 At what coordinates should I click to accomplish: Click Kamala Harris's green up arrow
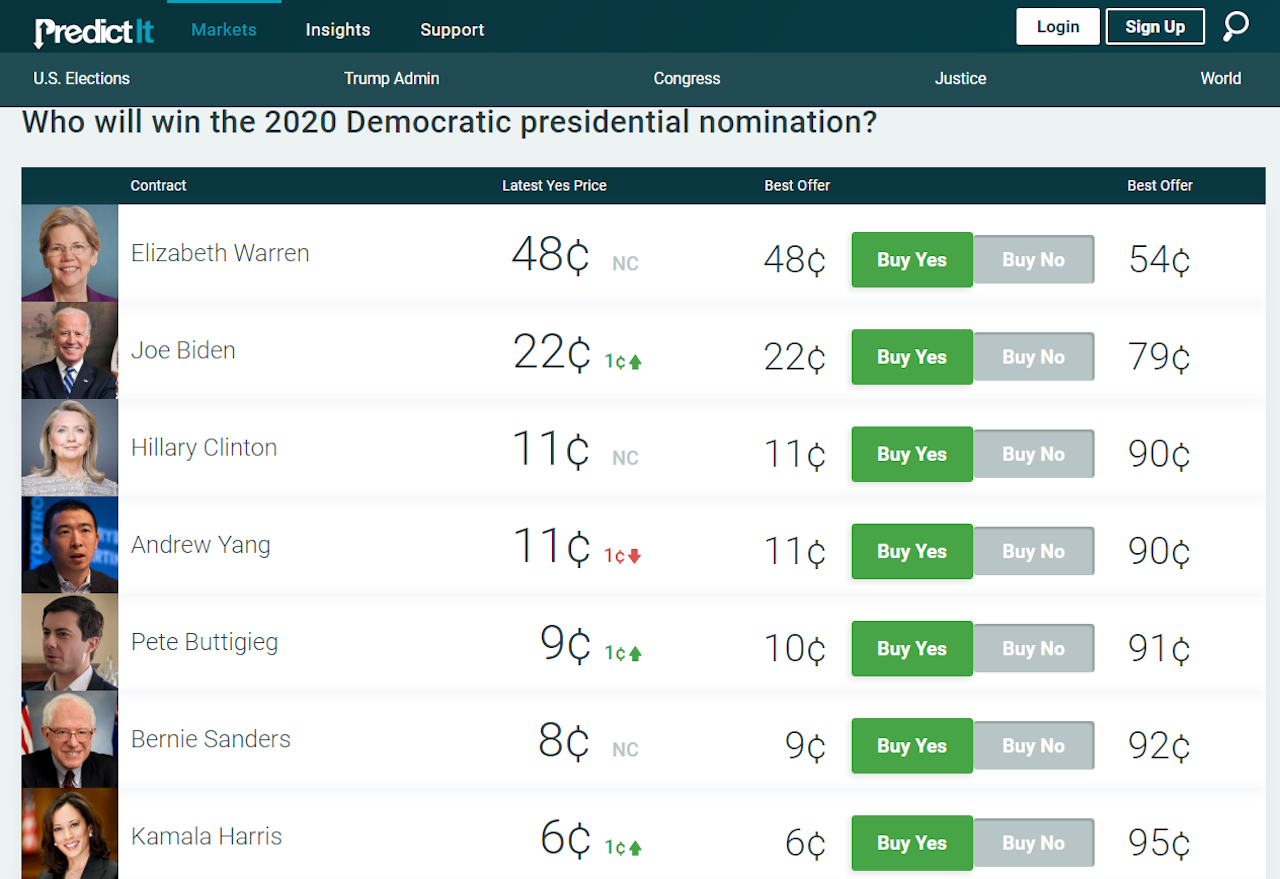point(635,848)
